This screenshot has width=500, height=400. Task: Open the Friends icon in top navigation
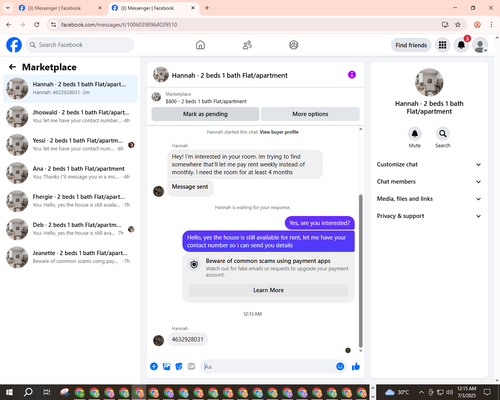(247, 45)
